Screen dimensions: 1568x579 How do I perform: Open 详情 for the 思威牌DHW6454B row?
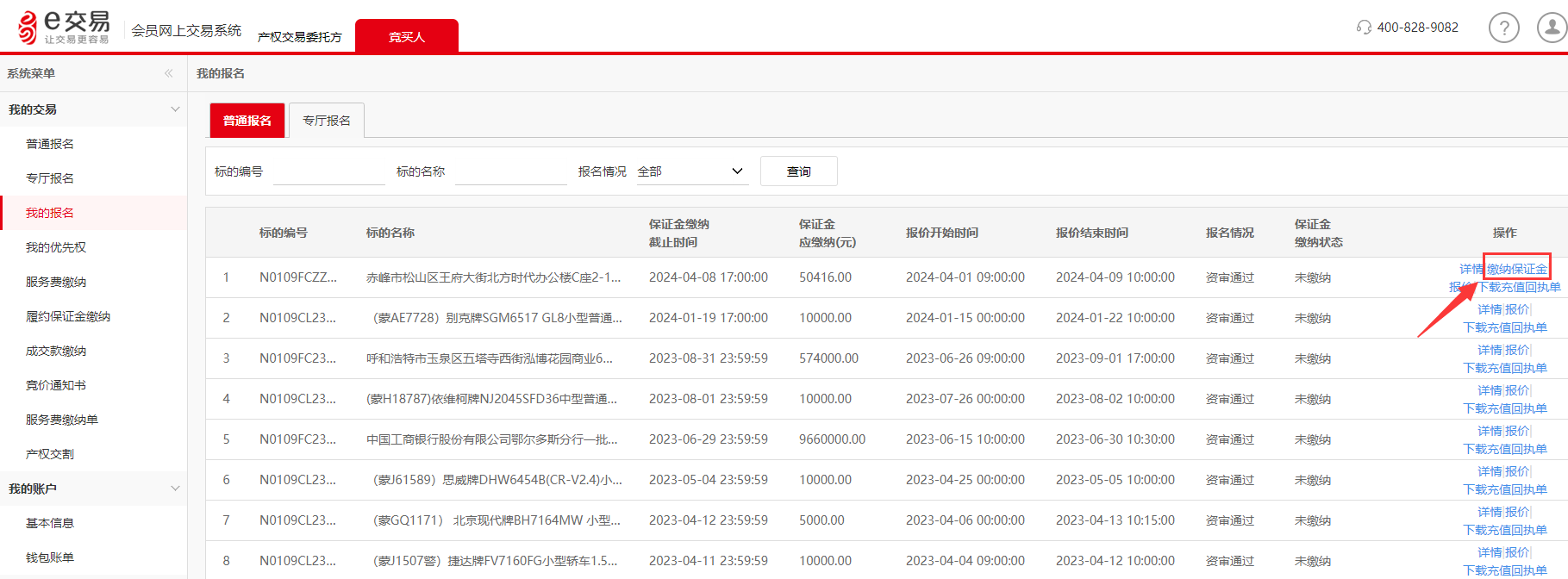click(1490, 471)
